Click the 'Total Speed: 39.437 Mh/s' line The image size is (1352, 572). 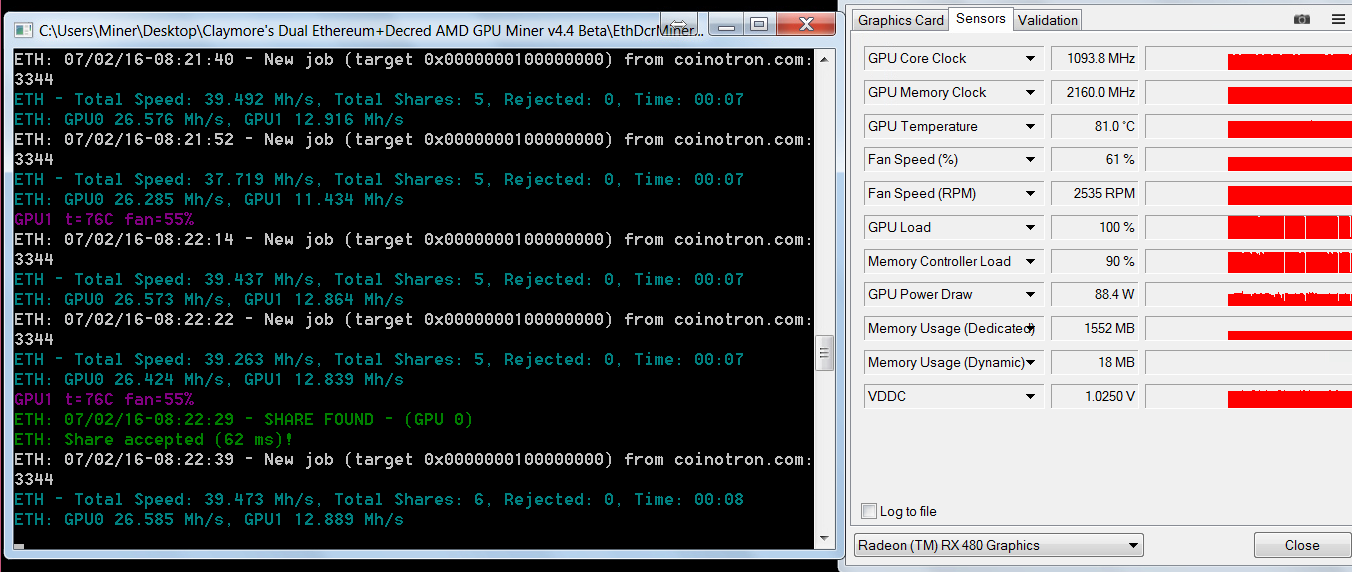pos(379,279)
